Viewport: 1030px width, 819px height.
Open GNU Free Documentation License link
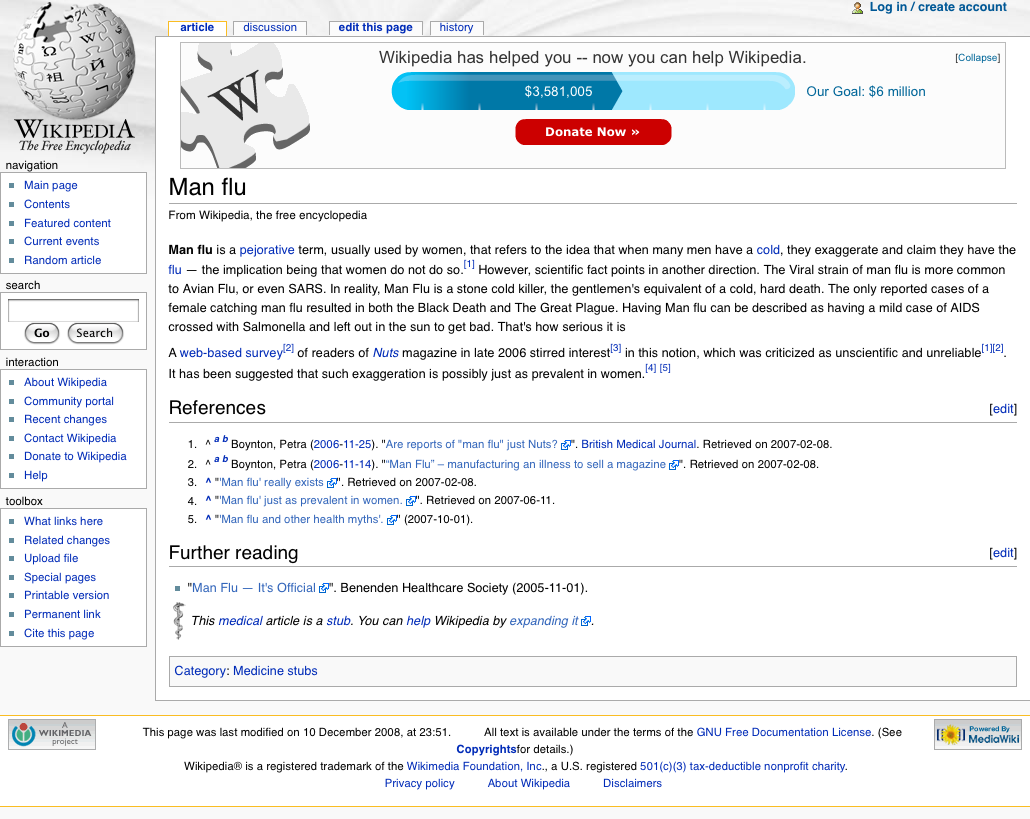tap(784, 732)
